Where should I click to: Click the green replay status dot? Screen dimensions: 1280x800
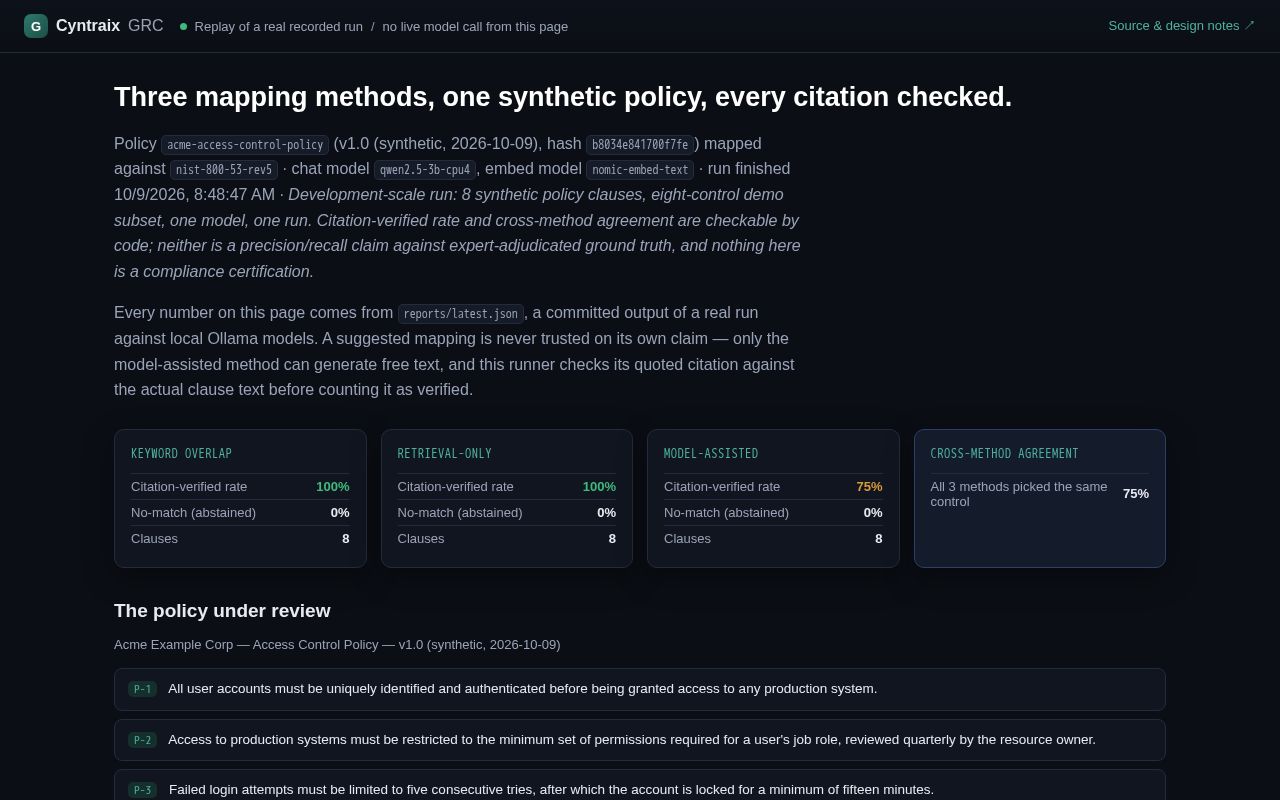[183, 27]
